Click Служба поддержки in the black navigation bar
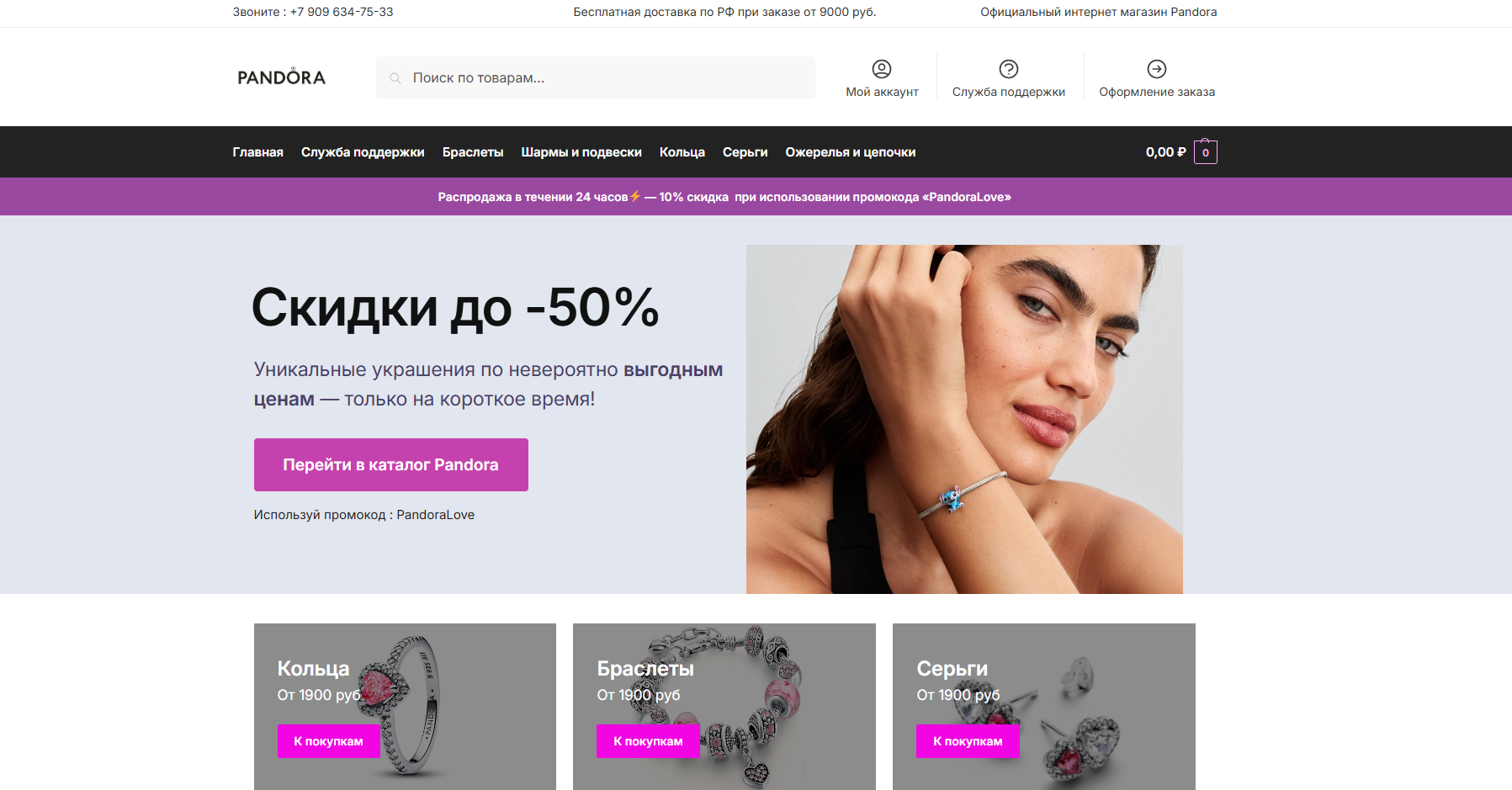Screen dimensions: 1512x790 363,152
